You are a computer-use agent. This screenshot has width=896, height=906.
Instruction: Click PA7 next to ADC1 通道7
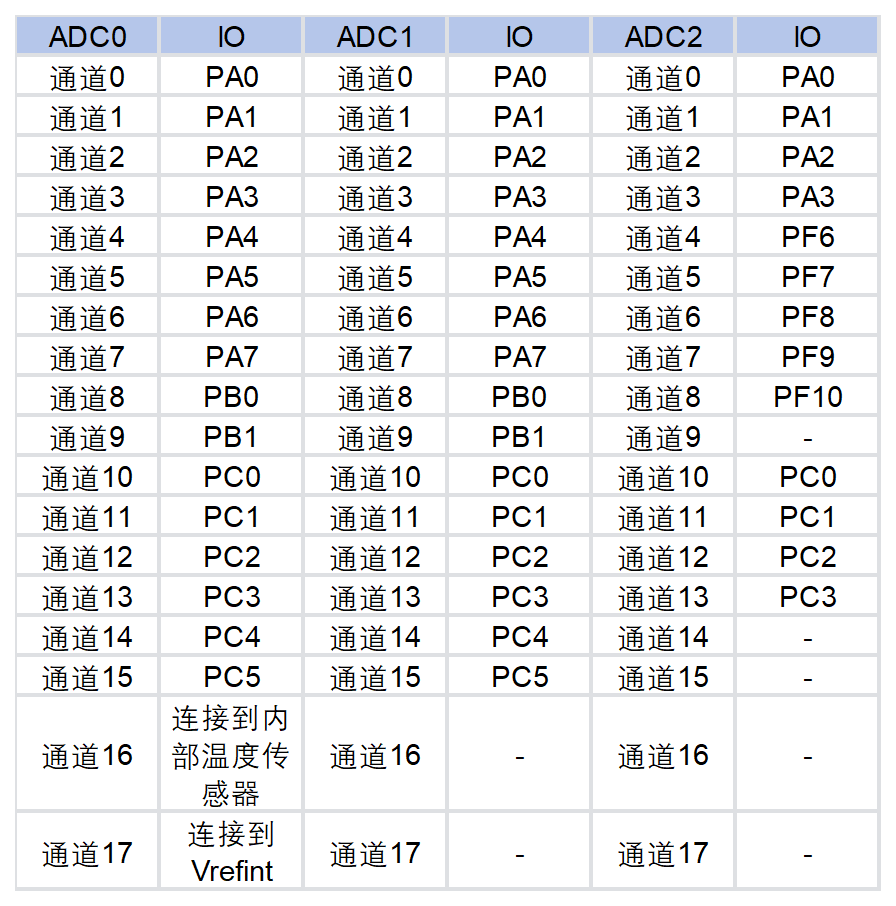point(519,356)
